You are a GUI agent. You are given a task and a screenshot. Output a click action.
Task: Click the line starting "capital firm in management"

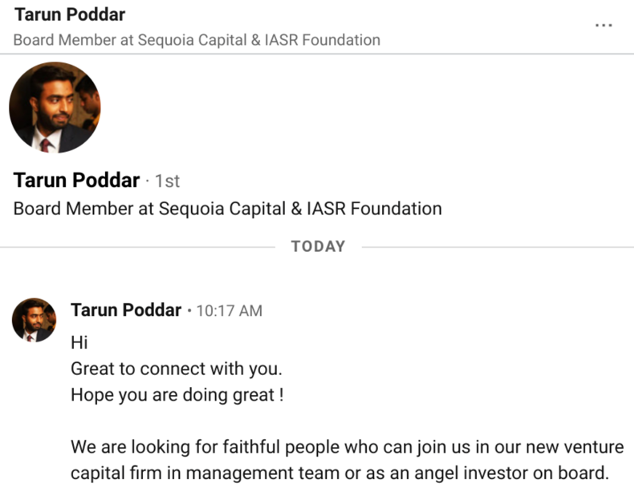[339, 472]
